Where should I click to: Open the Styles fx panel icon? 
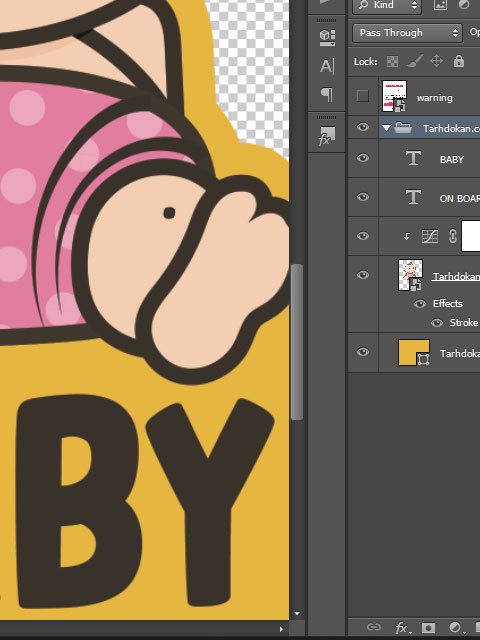click(x=327, y=136)
